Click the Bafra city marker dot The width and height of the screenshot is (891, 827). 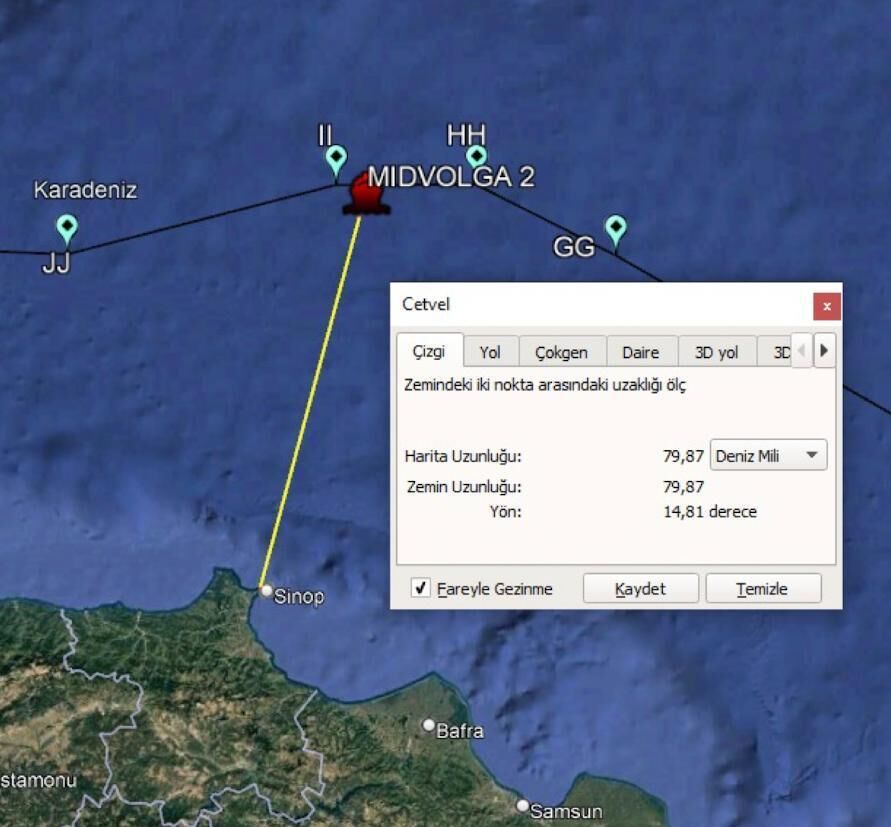[429, 725]
